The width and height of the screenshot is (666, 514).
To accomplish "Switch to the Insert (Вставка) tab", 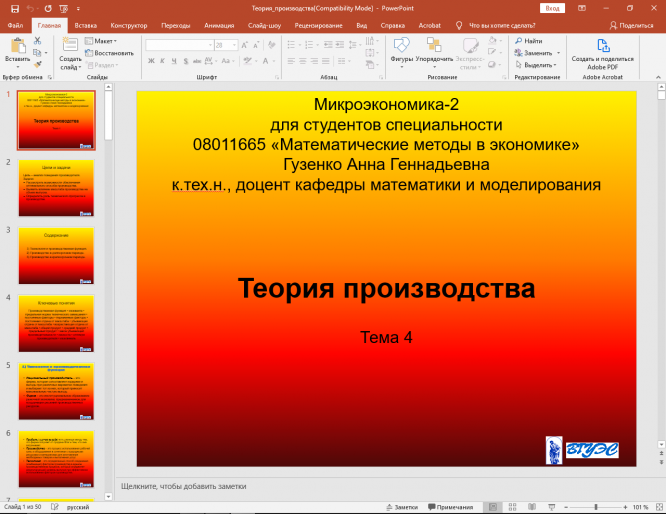I will coord(86,24).
